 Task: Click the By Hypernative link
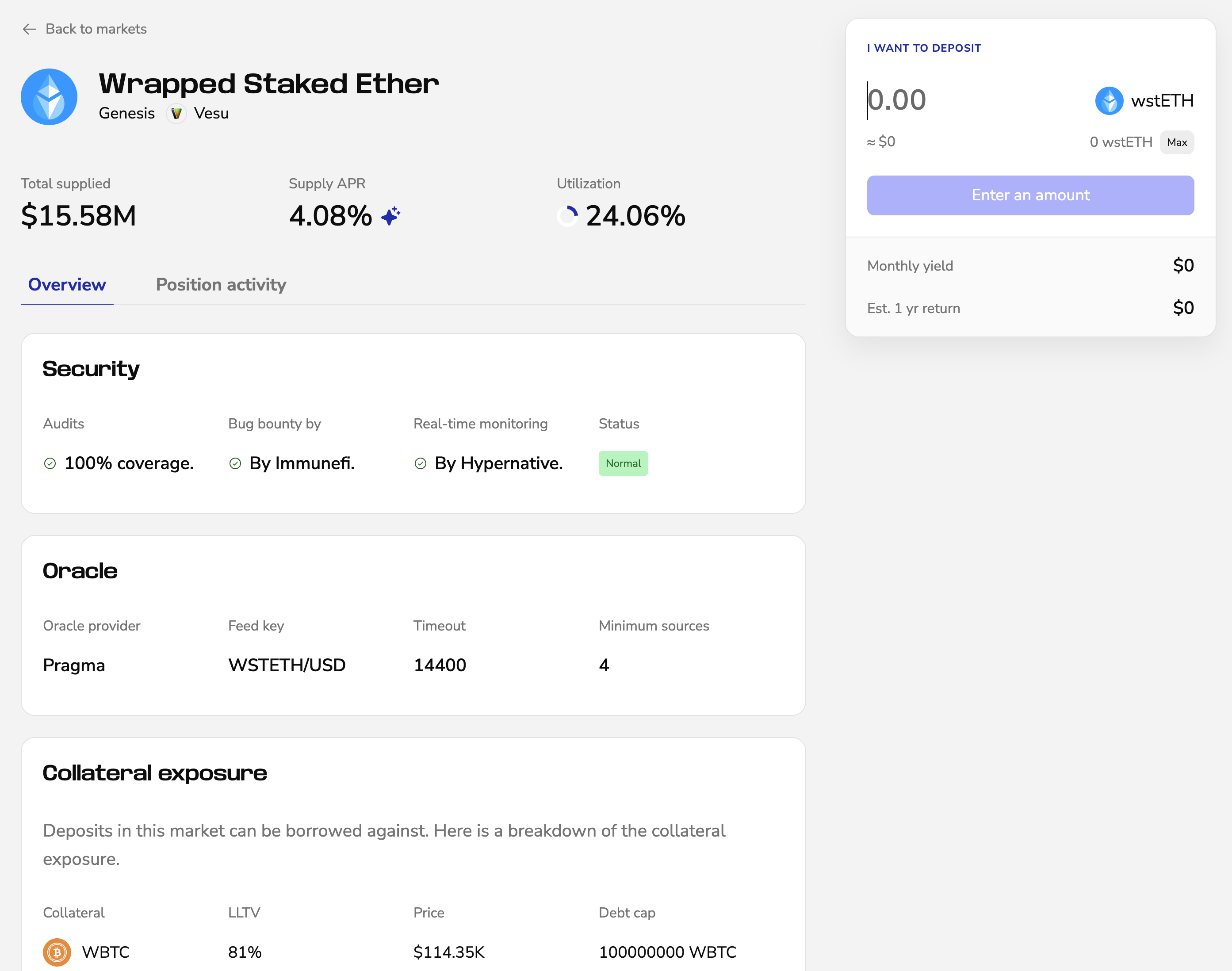(x=499, y=463)
